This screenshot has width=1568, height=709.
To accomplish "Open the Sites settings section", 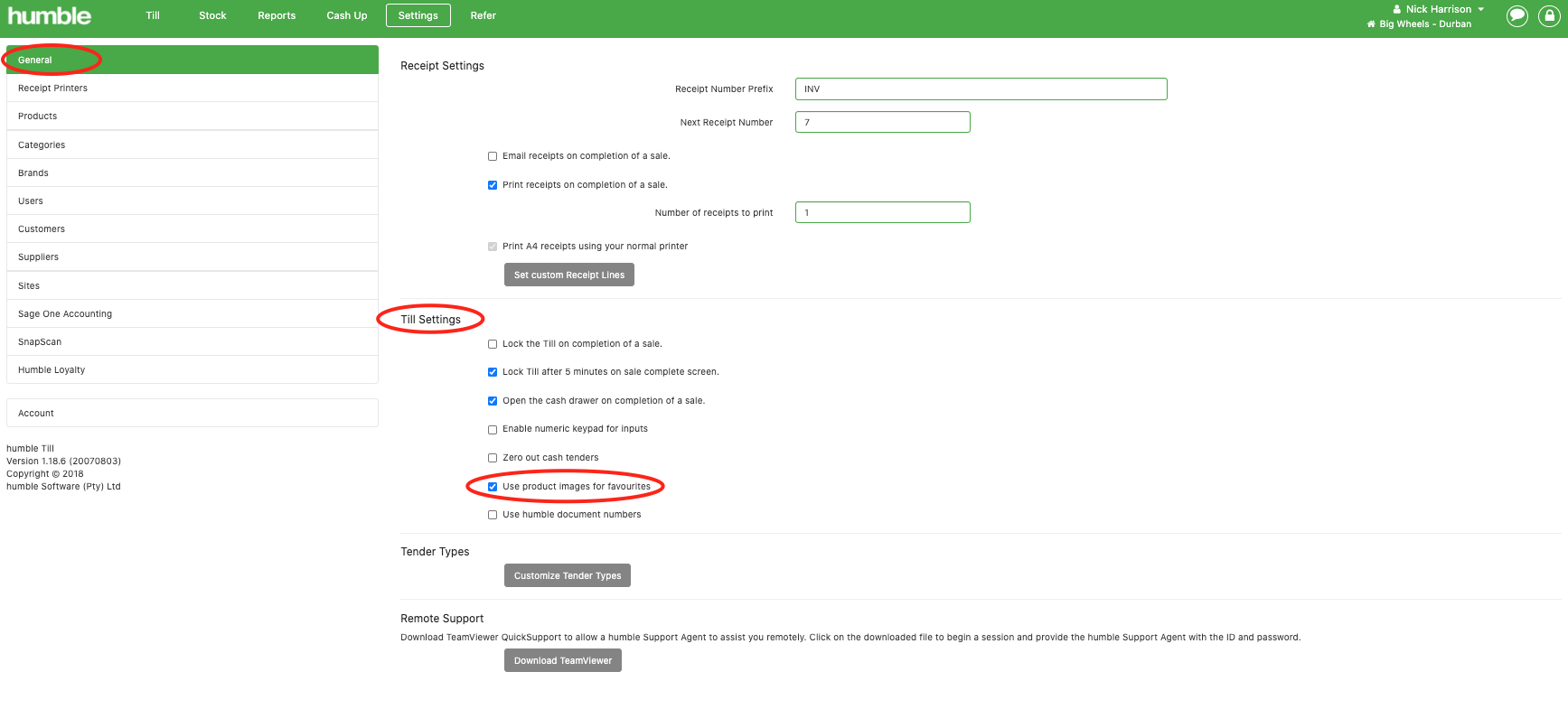I will click(192, 285).
